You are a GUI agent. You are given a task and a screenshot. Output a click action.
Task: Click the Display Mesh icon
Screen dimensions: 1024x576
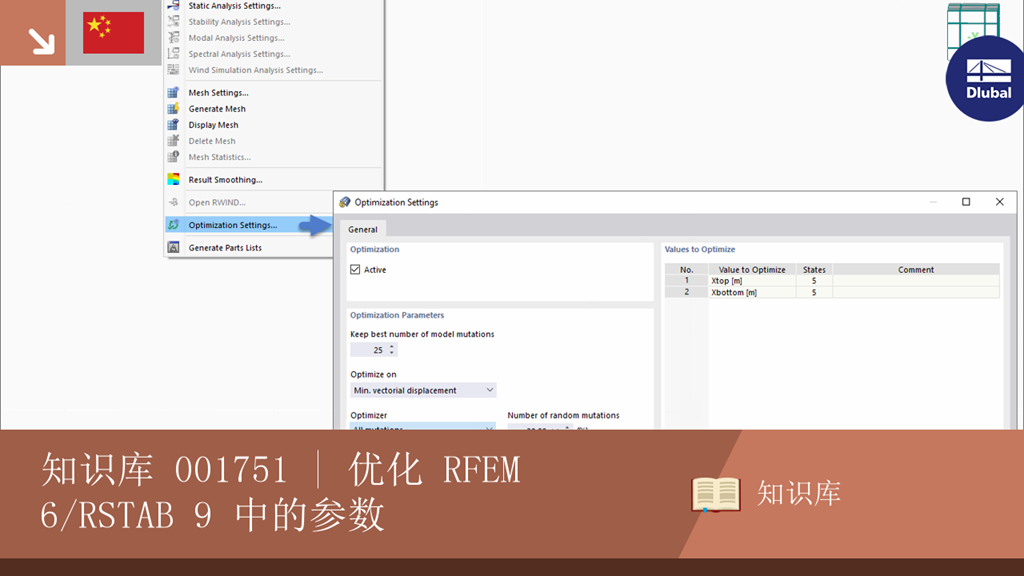pos(173,125)
